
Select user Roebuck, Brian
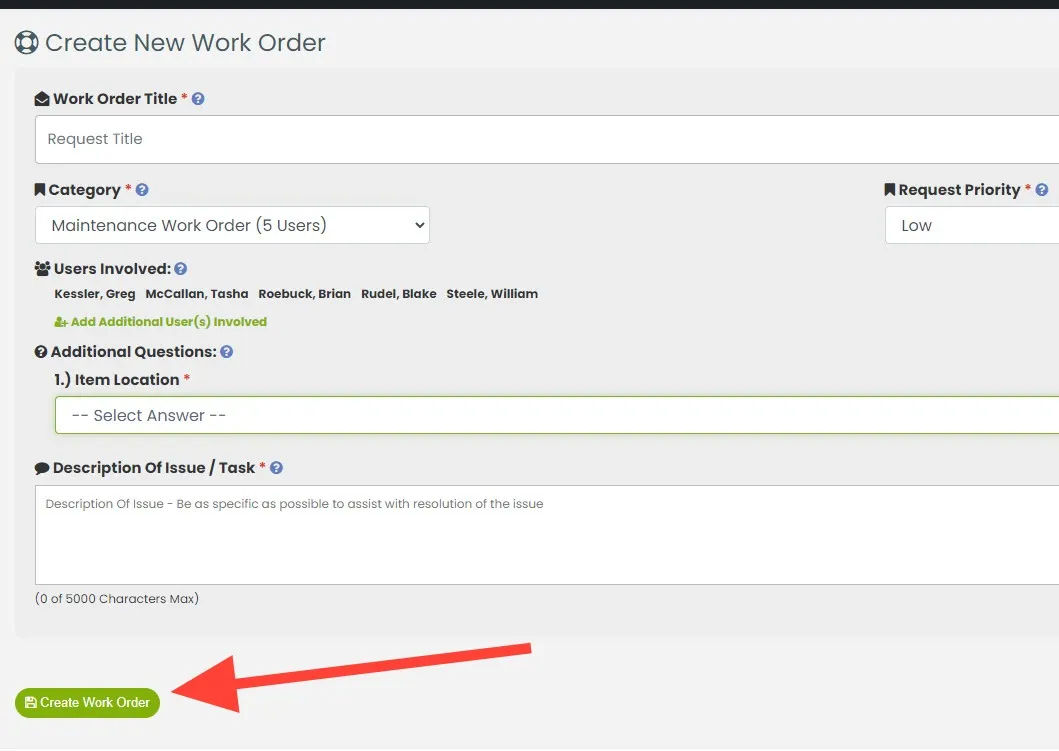click(305, 294)
